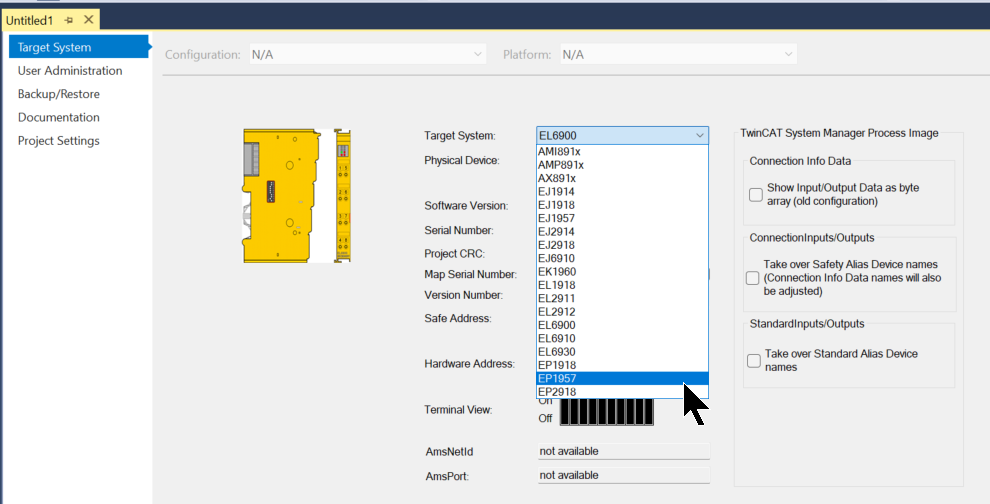The image size is (990, 504).
Task: Click the Terminal View DIP switch block
Action: click(607, 412)
